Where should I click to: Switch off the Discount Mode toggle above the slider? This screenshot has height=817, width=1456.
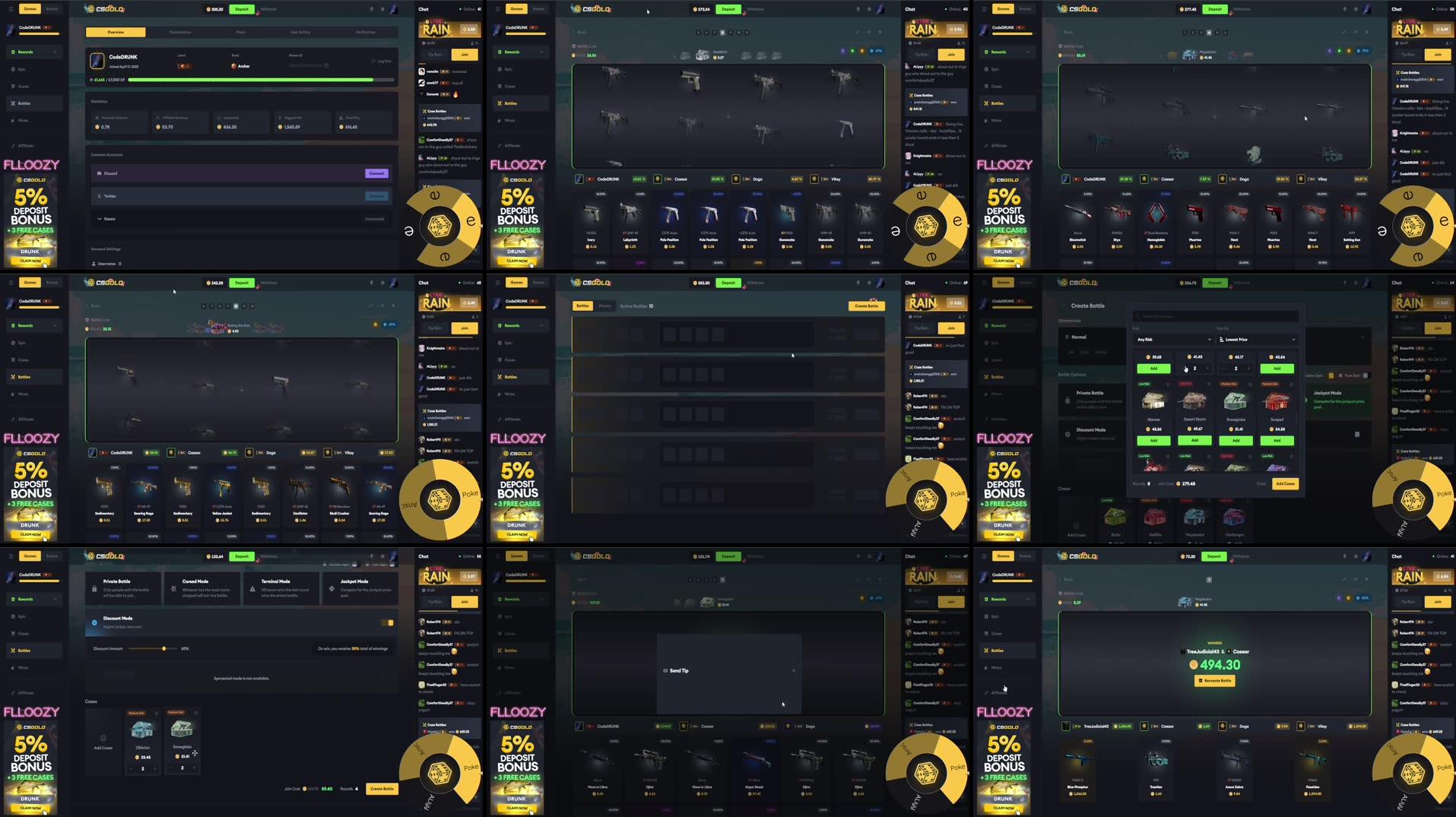coord(388,622)
